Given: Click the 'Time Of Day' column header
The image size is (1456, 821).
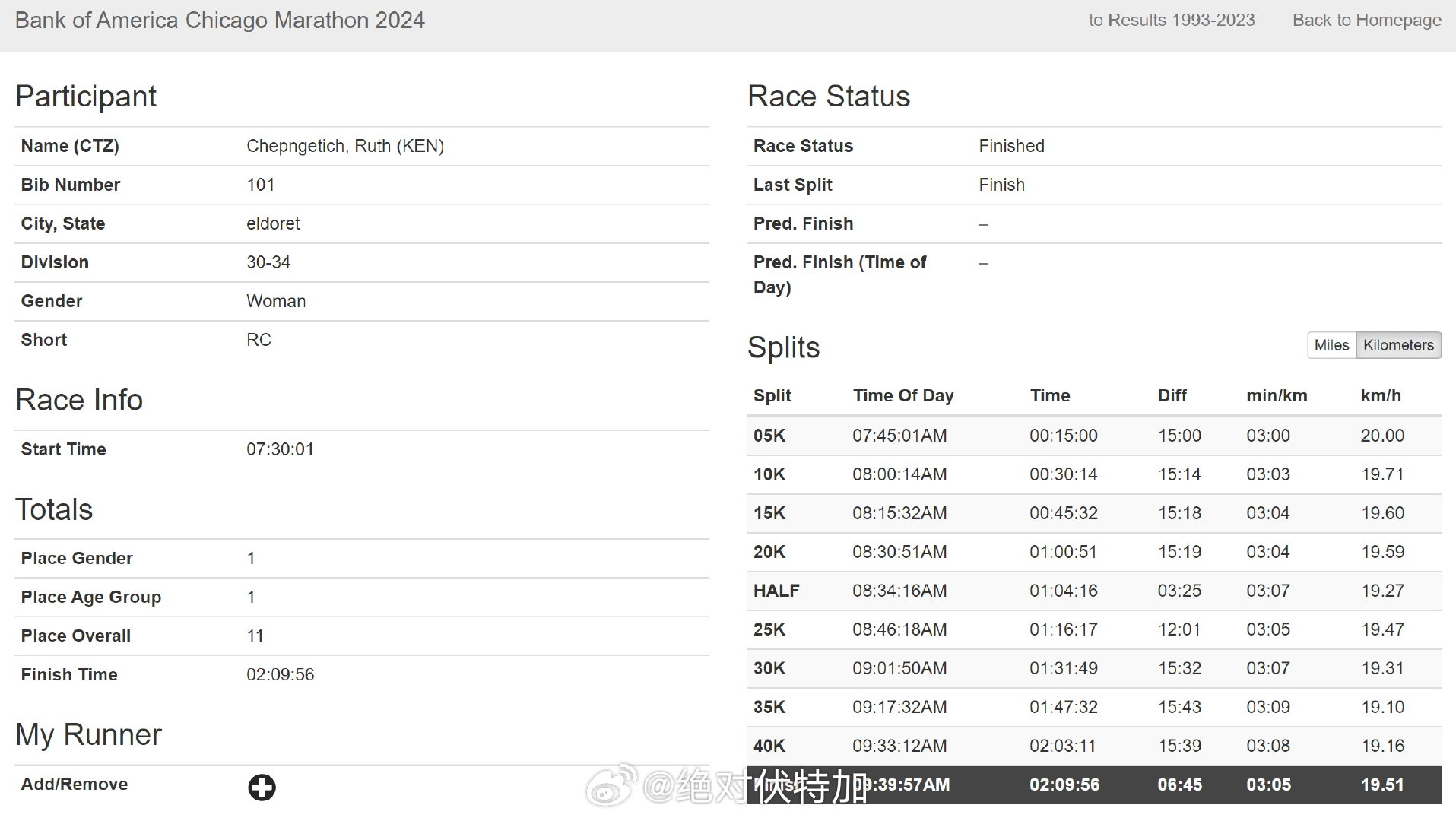Looking at the screenshot, I should pos(903,395).
